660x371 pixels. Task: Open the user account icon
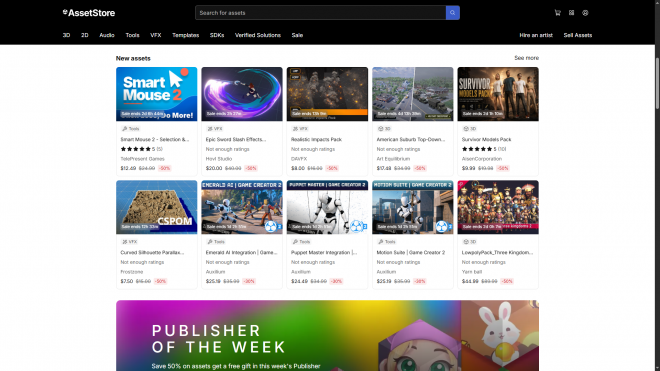(585, 13)
